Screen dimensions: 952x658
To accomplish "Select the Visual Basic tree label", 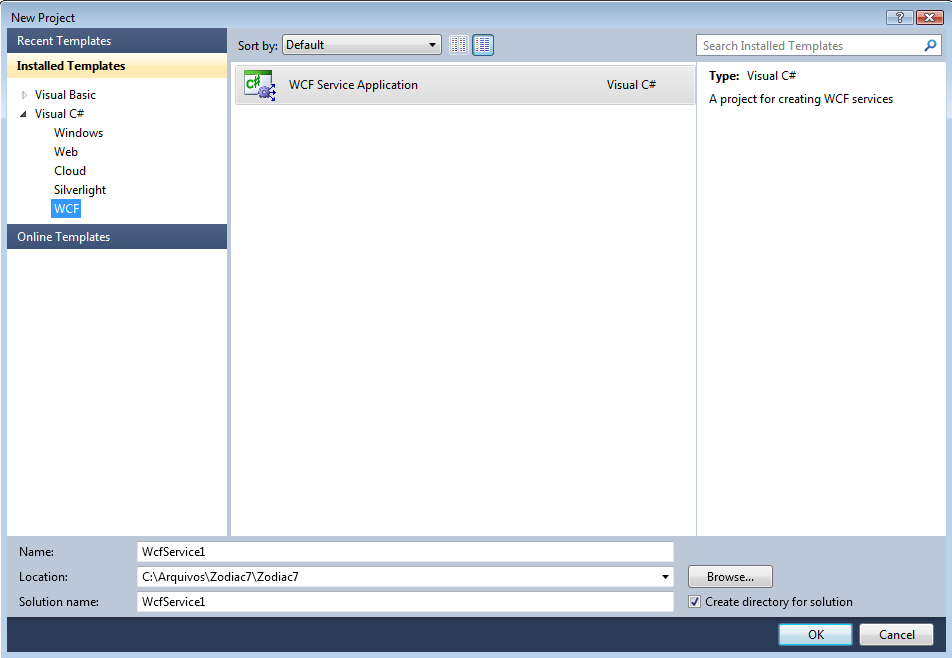I will pos(65,95).
